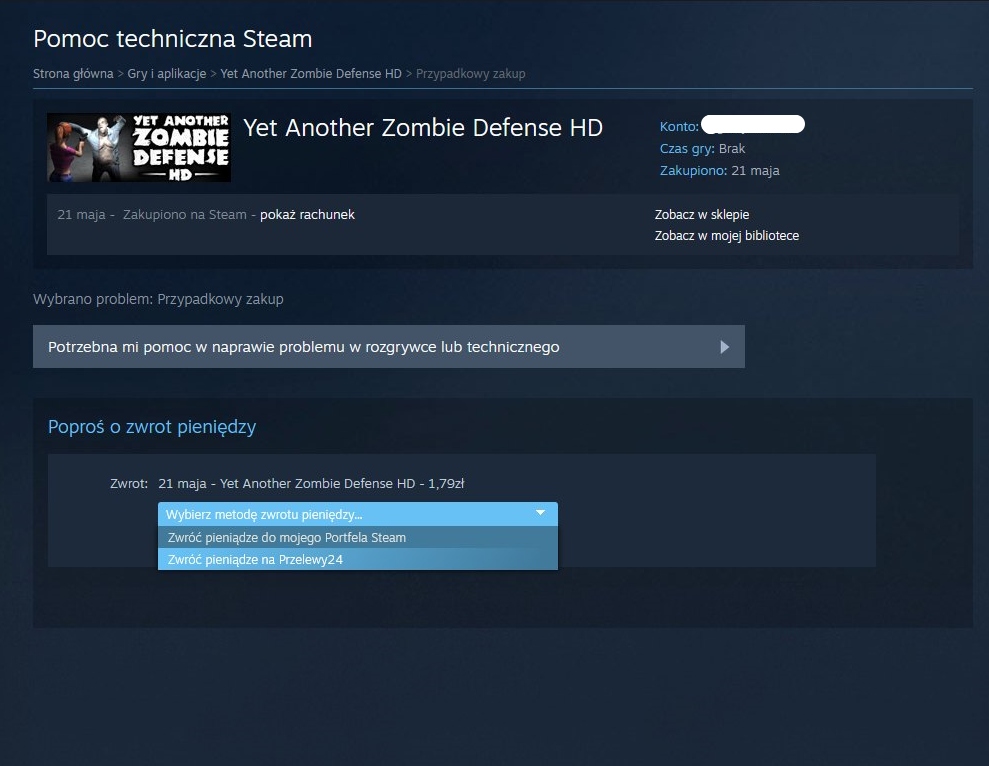Click the 'Czas gry: Brak' text

tap(702, 149)
